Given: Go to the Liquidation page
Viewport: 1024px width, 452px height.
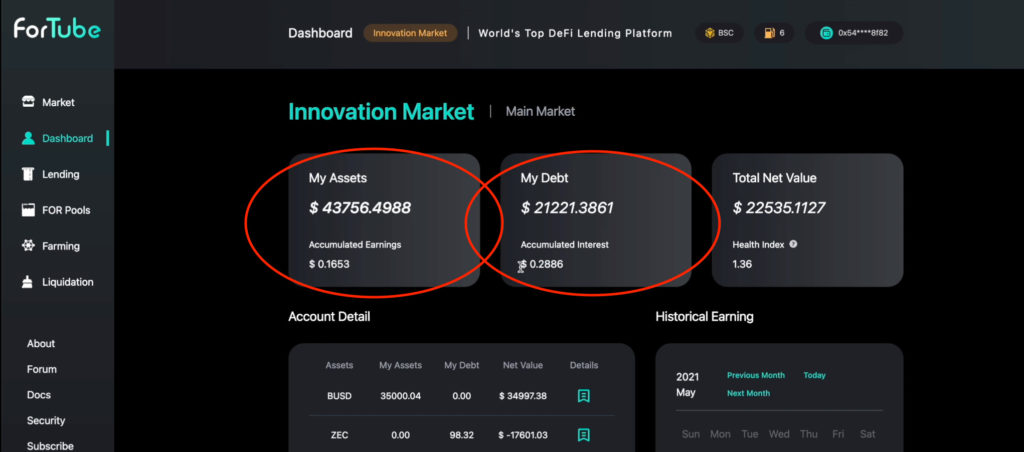Looking at the screenshot, I should pyautogui.click(x=68, y=282).
